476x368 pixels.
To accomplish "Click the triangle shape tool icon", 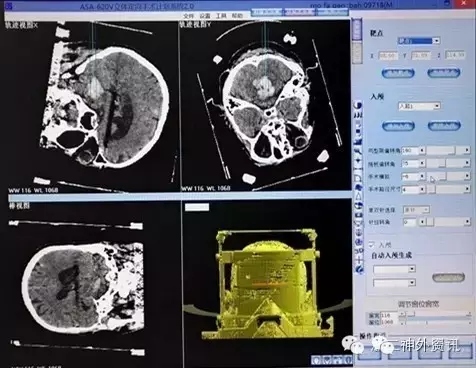I will pyautogui.click(x=358, y=196).
